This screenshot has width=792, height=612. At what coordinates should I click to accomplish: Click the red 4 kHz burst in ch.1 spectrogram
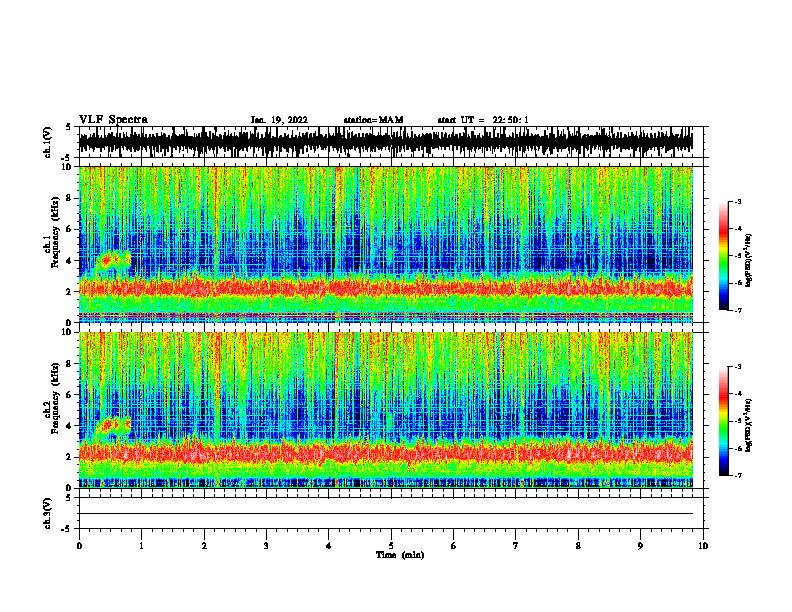click(113, 262)
